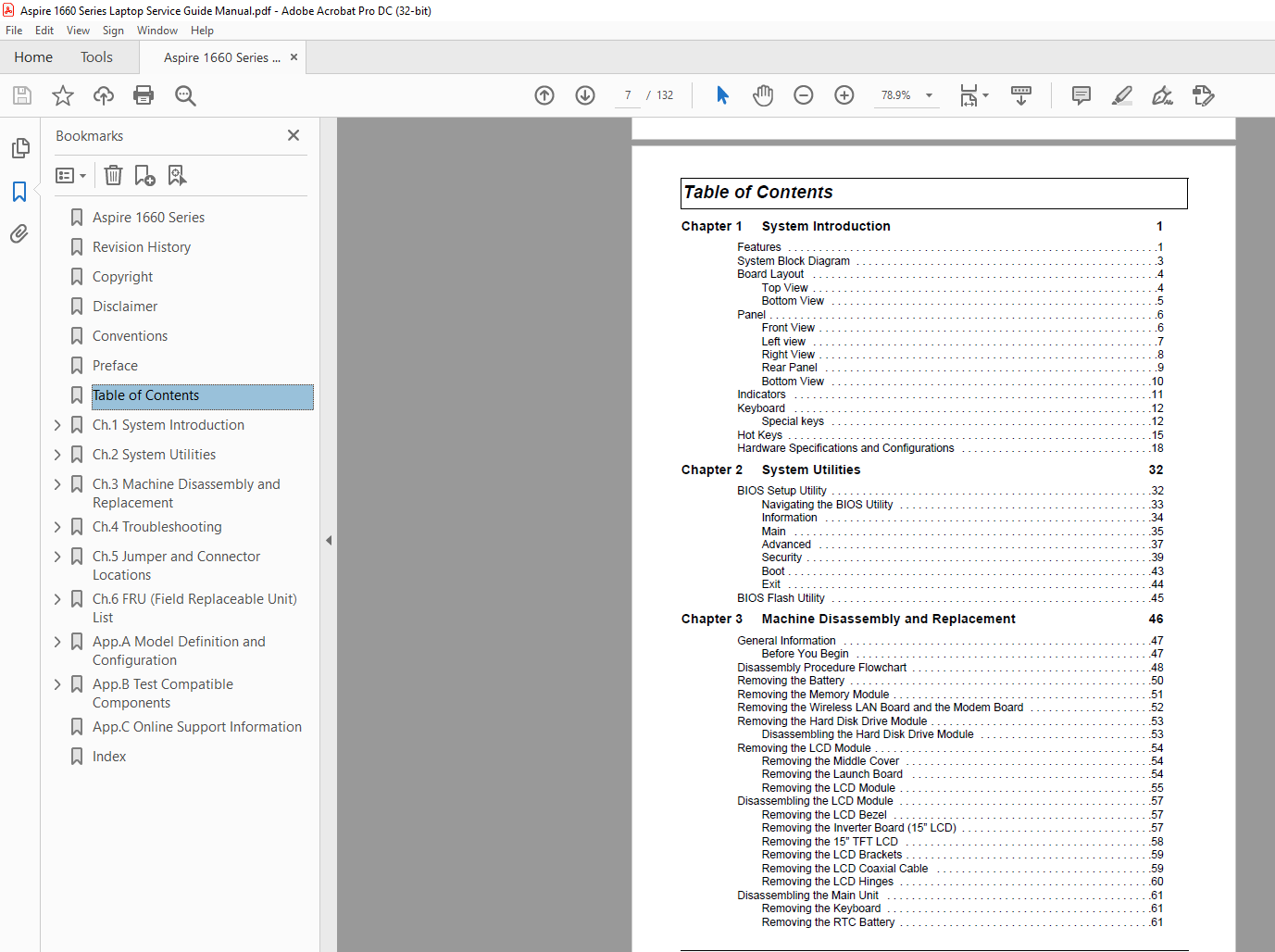Print the document
The width and height of the screenshot is (1275, 952).
point(144,95)
